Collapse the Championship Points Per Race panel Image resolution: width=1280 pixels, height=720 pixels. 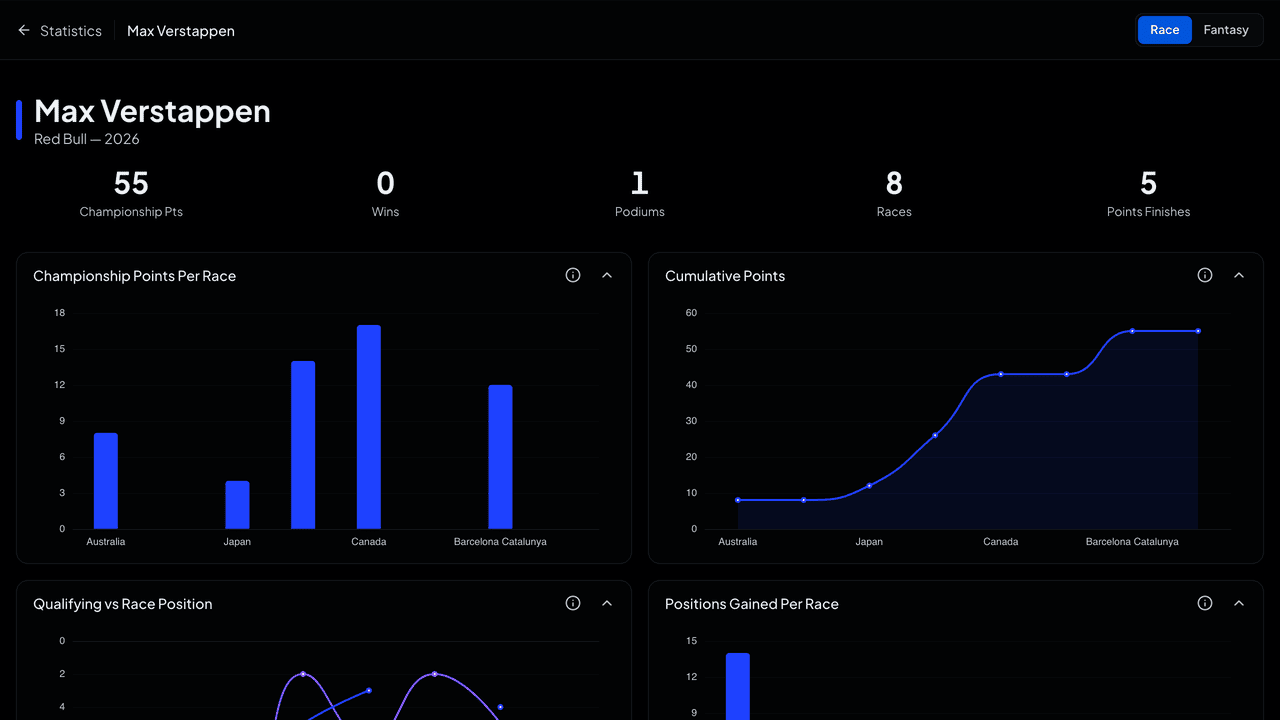tap(607, 275)
